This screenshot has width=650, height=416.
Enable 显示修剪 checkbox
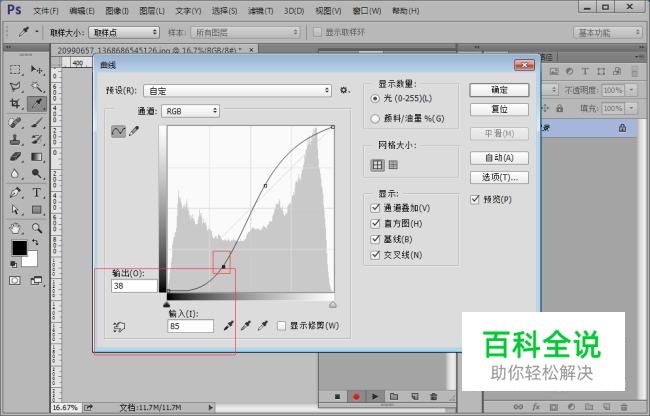281,326
